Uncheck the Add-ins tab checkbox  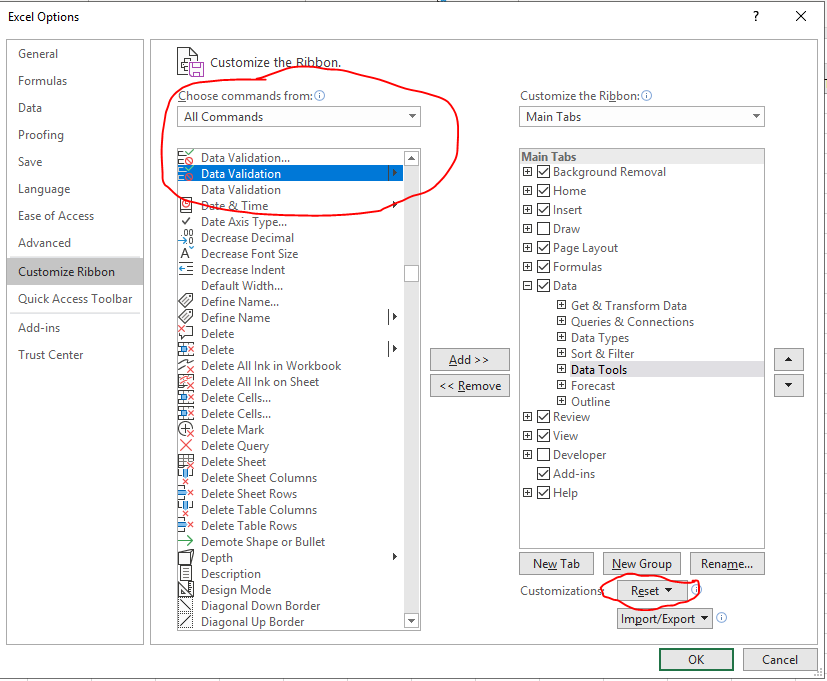[x=543, y=473]
